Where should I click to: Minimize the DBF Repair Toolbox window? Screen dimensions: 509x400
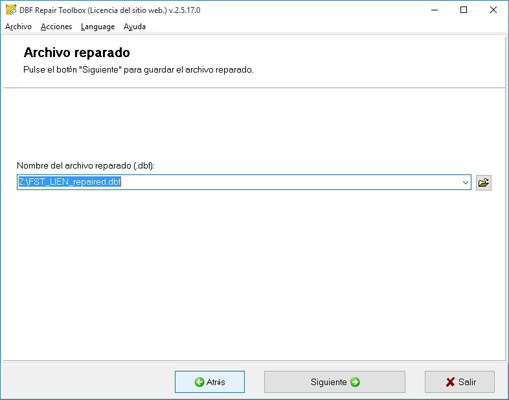click(434, 10)
